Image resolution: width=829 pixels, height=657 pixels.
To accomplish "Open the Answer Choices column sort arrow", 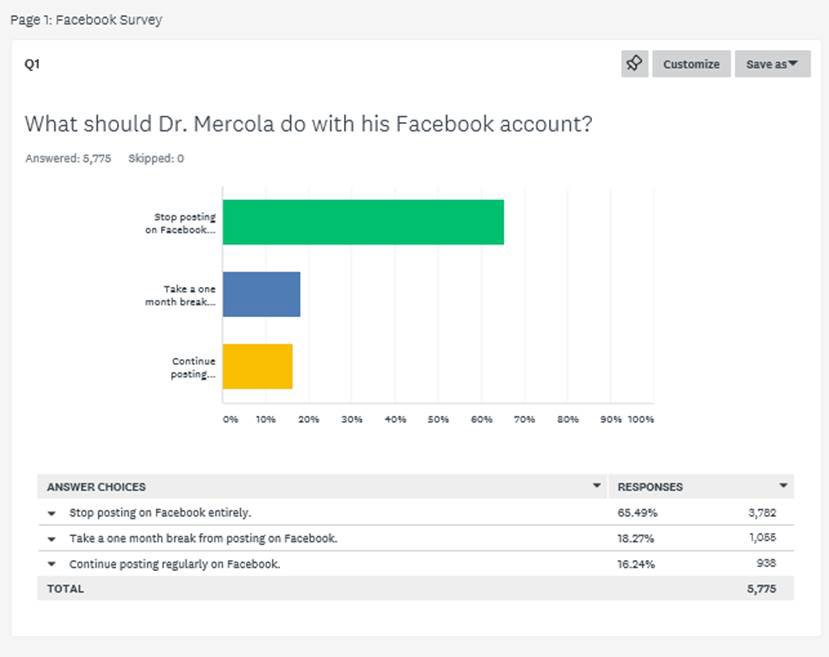I will (x=597, y=486).
